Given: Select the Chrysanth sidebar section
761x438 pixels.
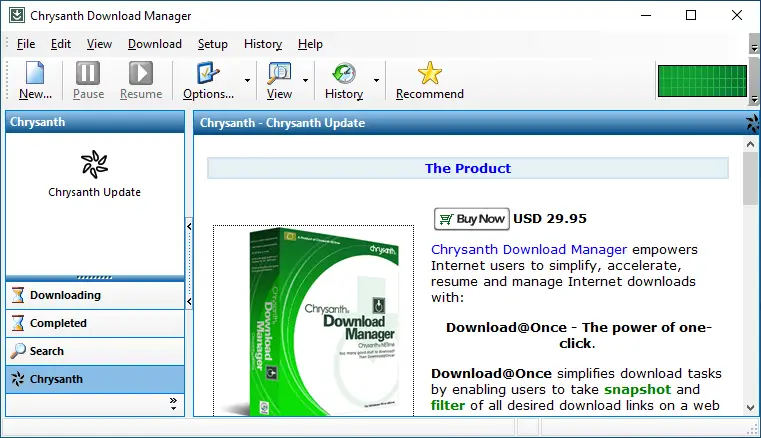Looking at the screenshot, I should (95, 379).
